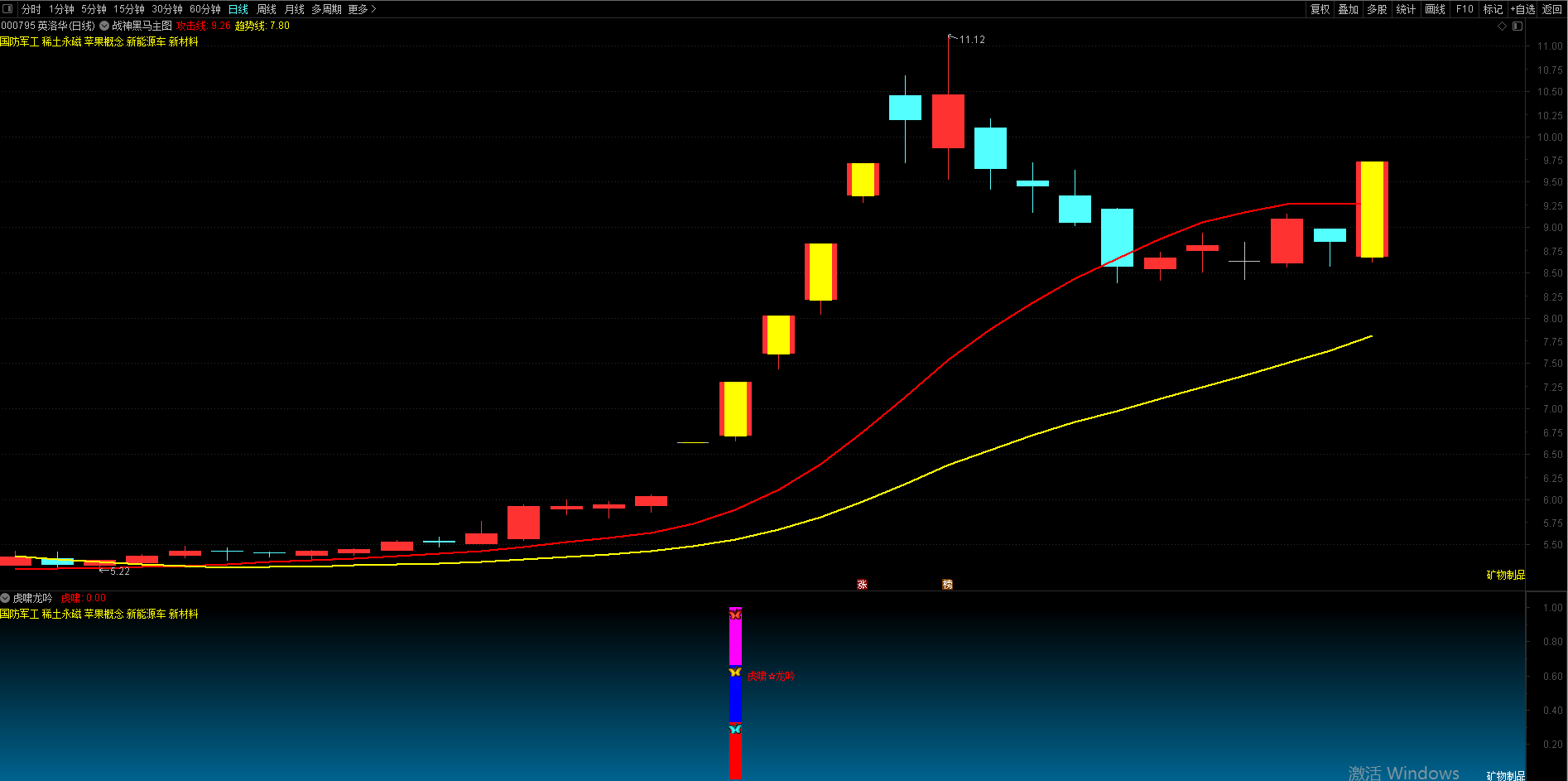The image size is (1568, 781).
Task: Click the 虎啸☆龙吟 signal label
Action: click(771, 676)
